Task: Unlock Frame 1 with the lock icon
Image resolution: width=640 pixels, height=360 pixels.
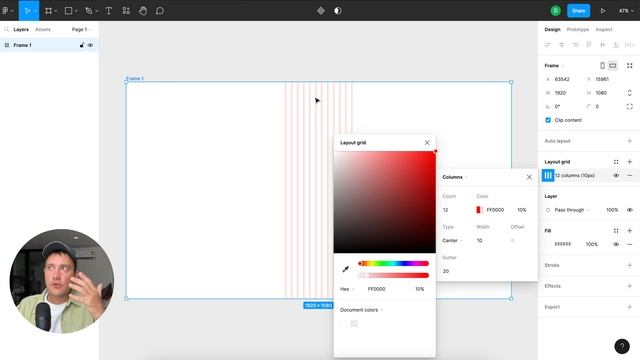Action: click(x=82, y=45)
